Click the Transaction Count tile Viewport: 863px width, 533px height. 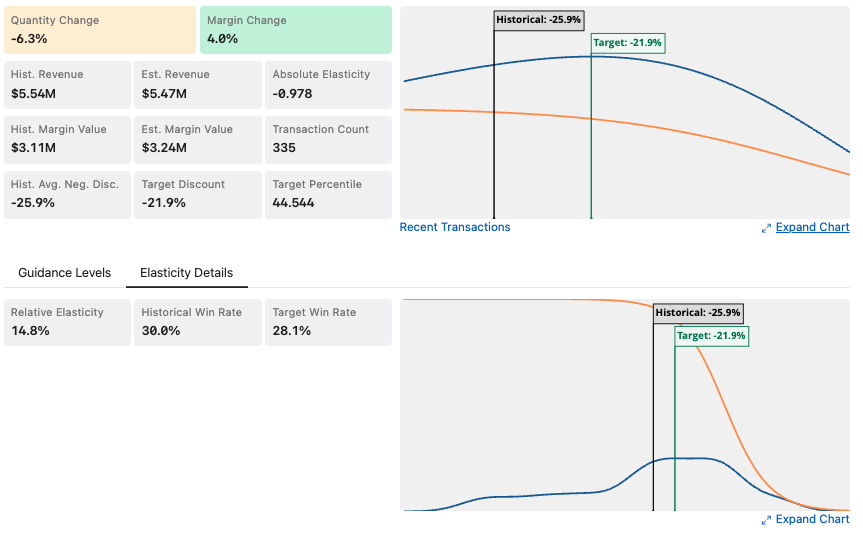[328, 139]
